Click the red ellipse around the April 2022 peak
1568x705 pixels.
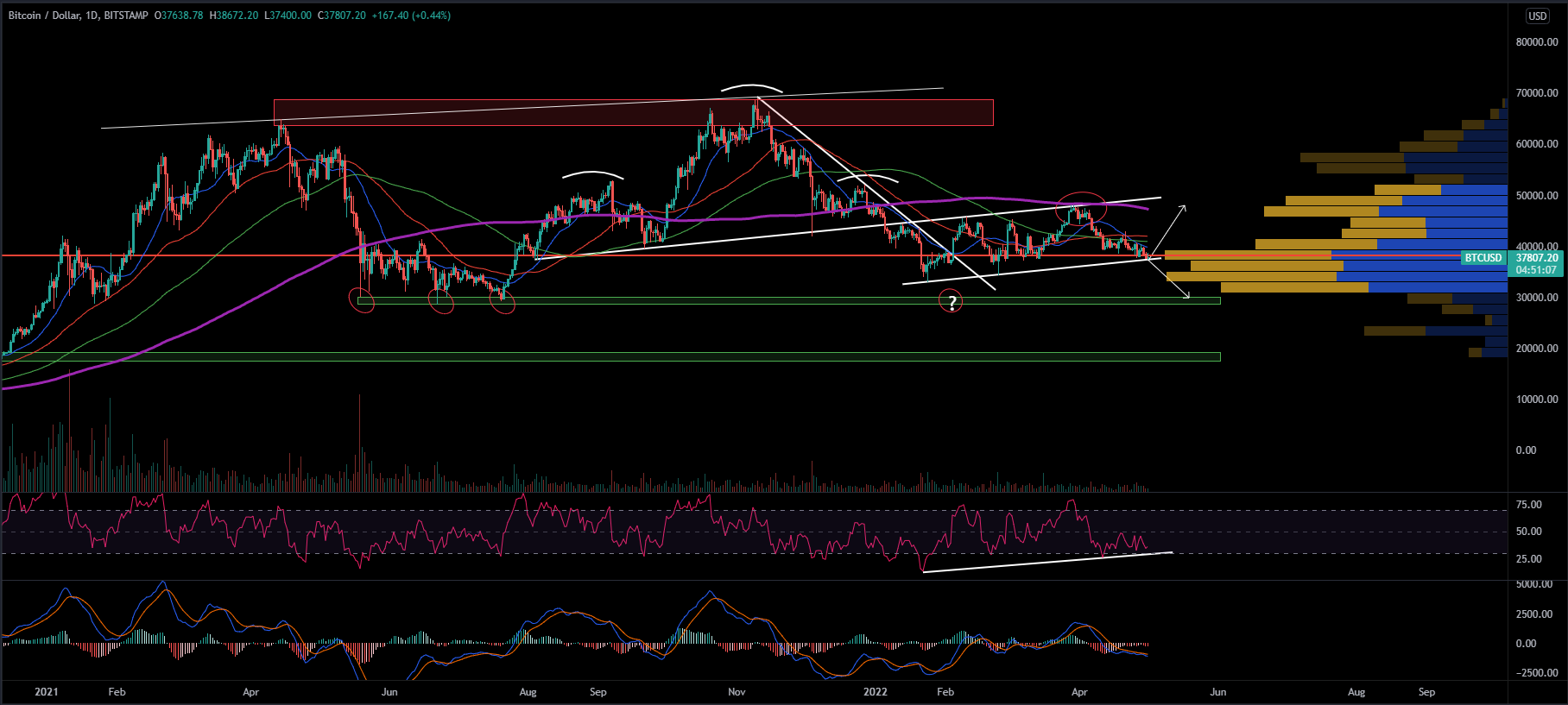tap(1081, 194)
